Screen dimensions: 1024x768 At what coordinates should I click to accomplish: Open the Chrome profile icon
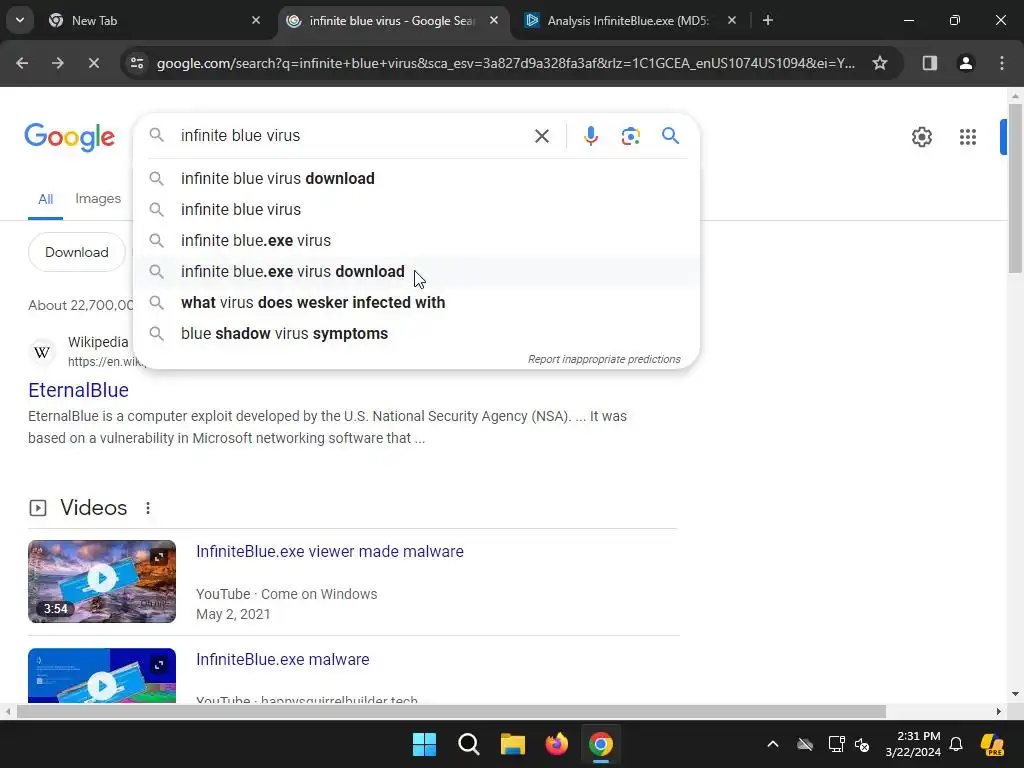point(966,63)
